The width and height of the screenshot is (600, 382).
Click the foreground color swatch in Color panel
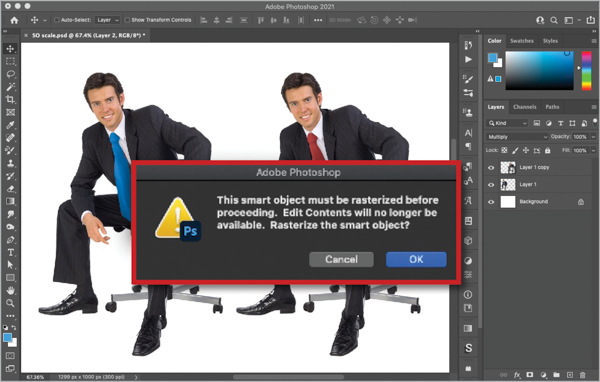click(492, 58)
